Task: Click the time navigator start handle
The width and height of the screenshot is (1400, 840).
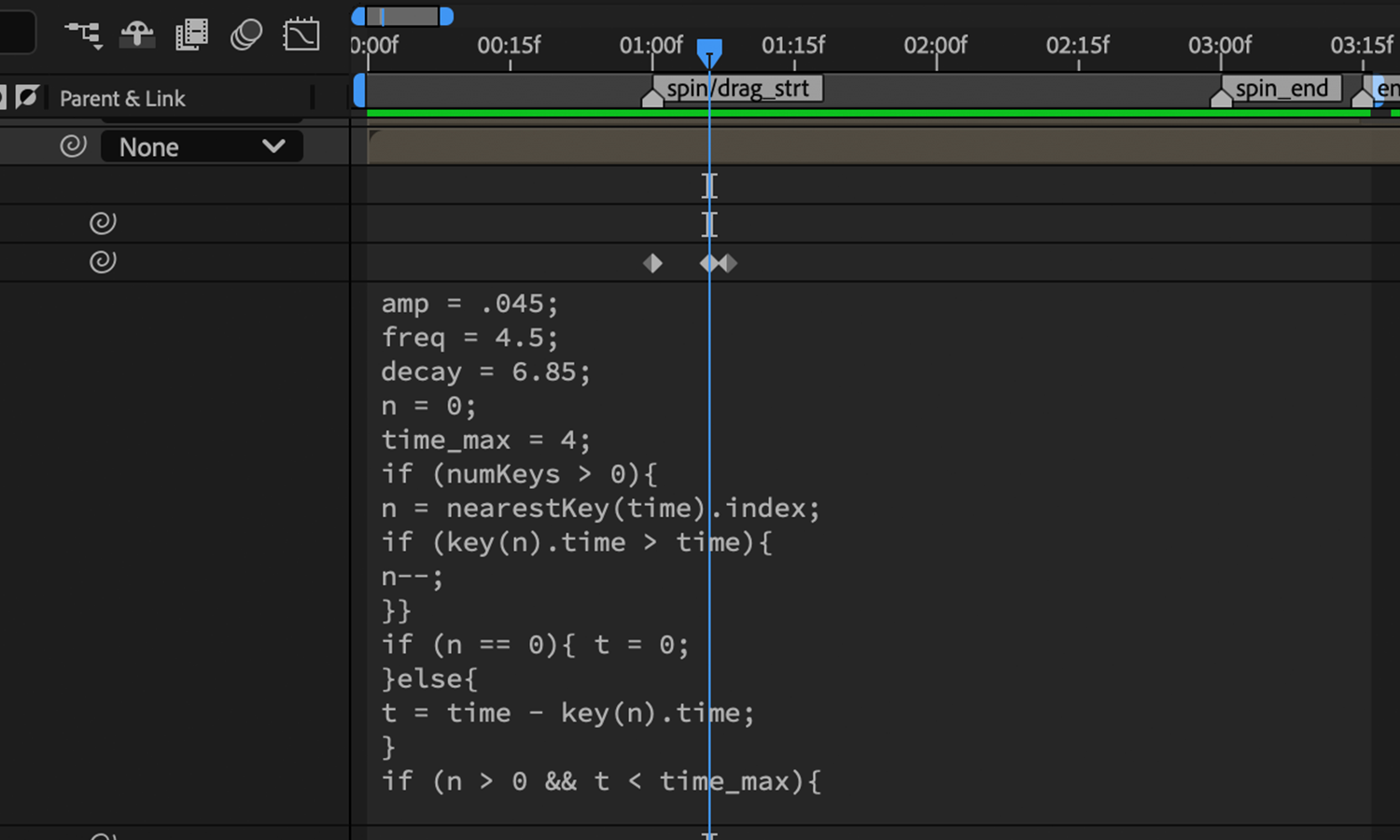Action: tap(358, 16)
